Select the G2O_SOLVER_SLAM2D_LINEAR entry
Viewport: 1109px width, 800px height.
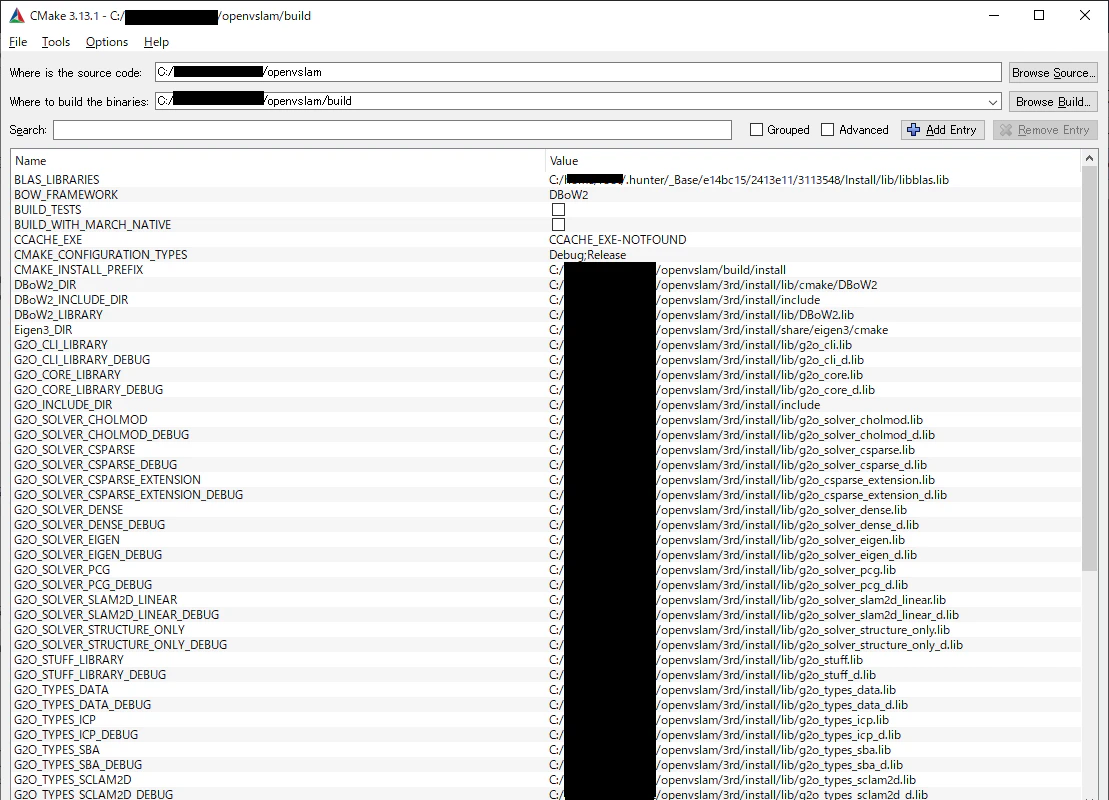95,600
